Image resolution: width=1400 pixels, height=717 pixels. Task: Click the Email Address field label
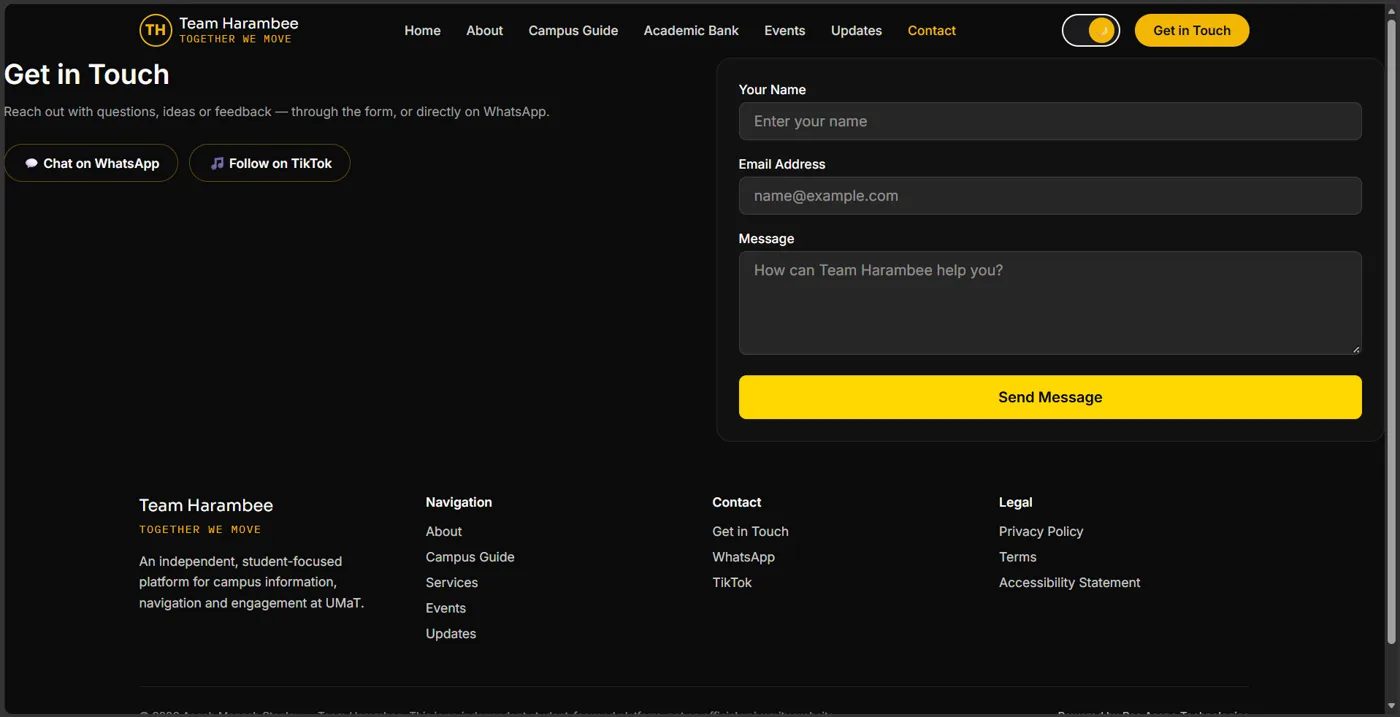pyautogui.click(x=782, y=164)
